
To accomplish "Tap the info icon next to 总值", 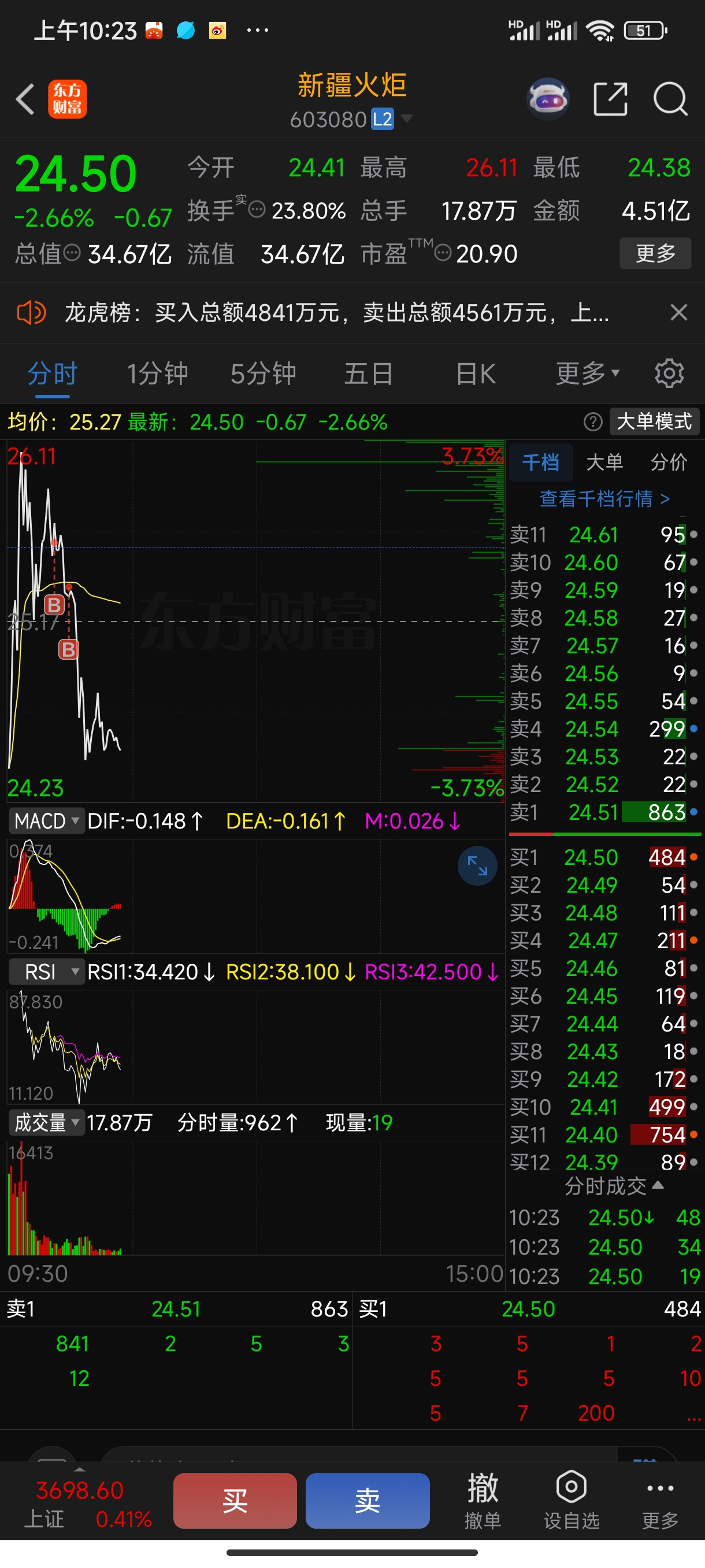I will [72, 253].
